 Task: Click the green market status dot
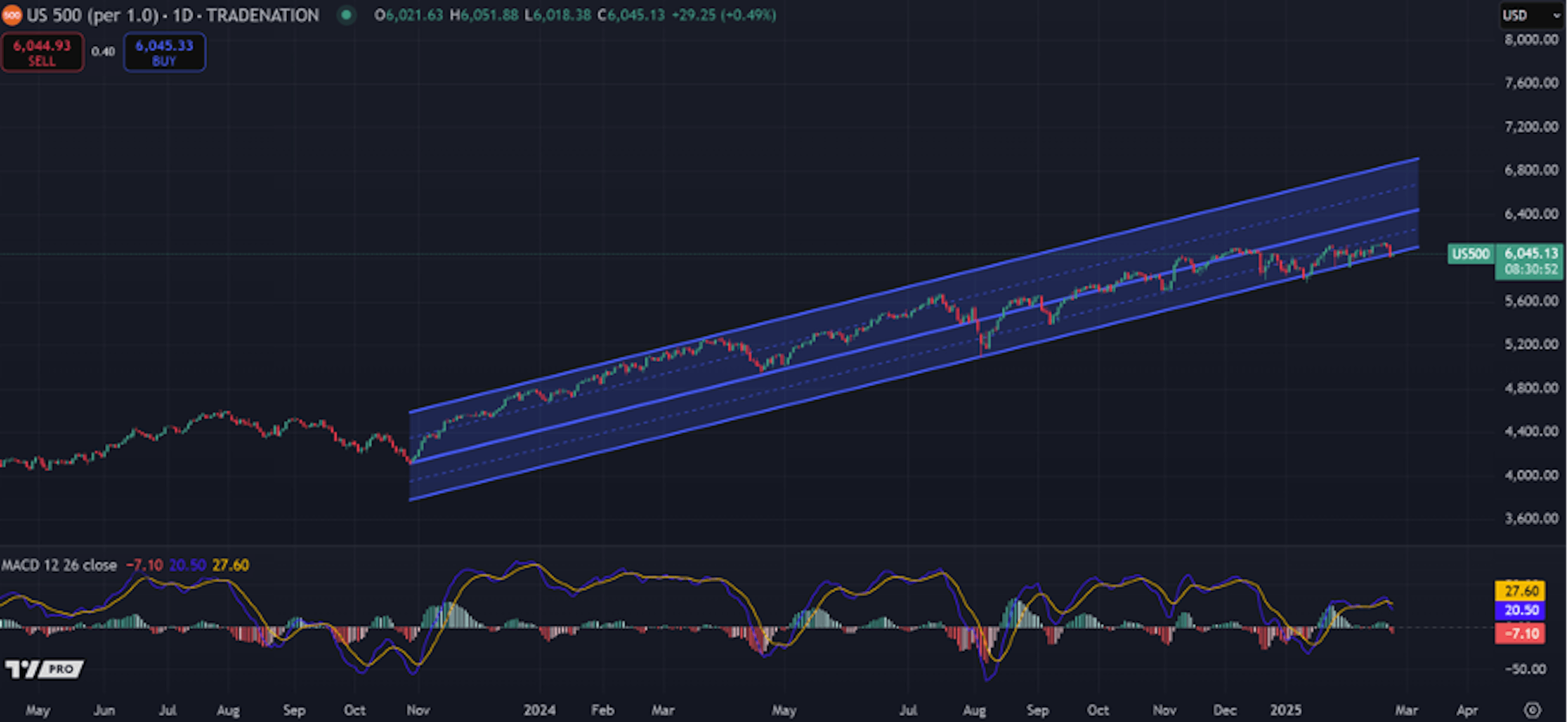346,15
